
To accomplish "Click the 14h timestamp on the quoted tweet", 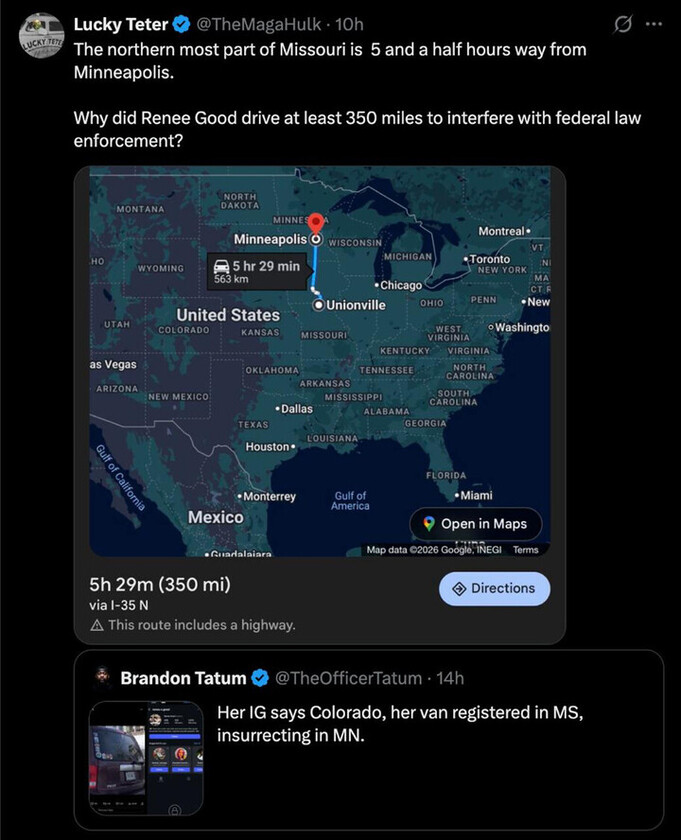I will click(450, 679).
